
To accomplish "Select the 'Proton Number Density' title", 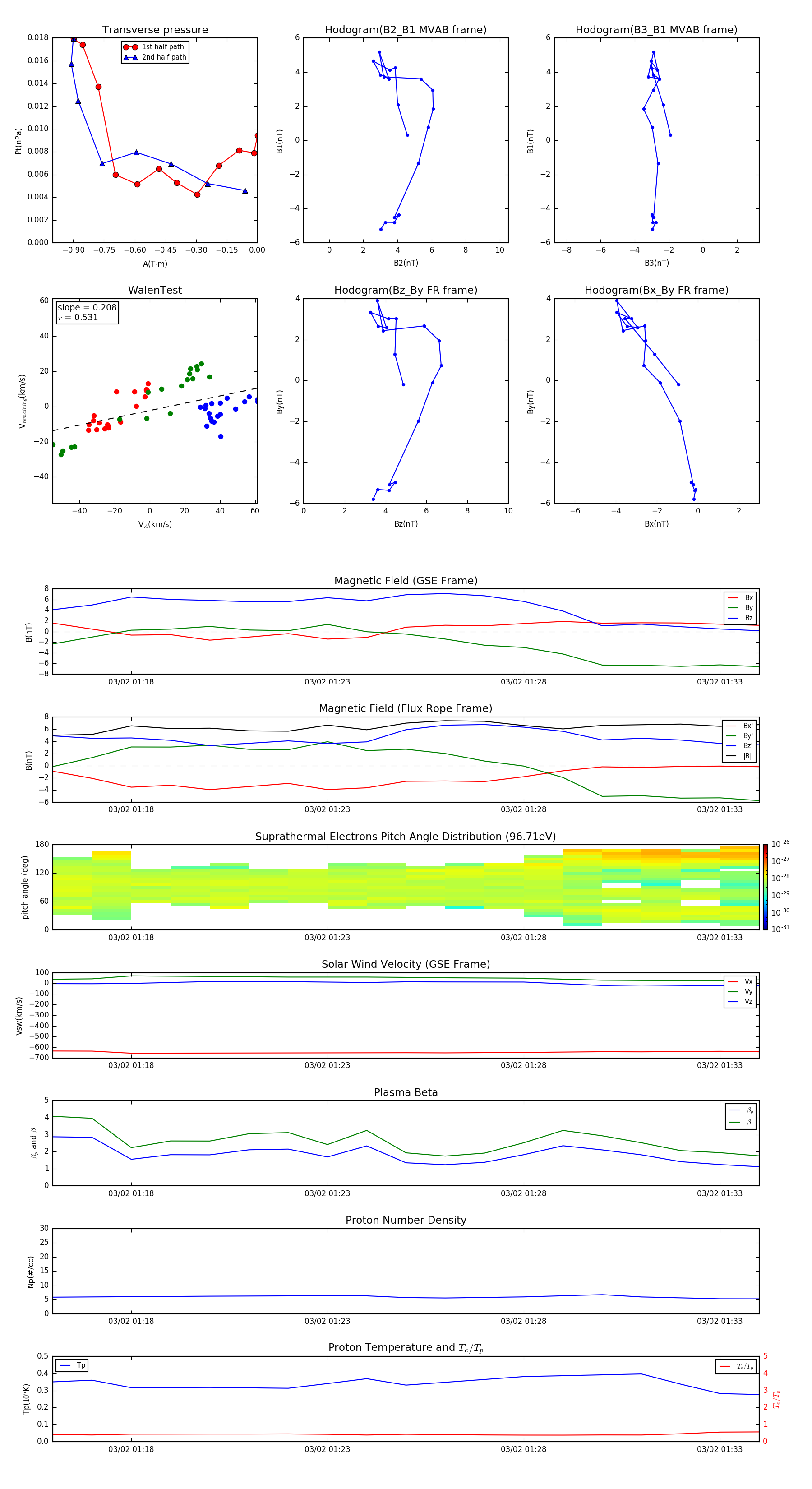I will tap(406, 1220).
